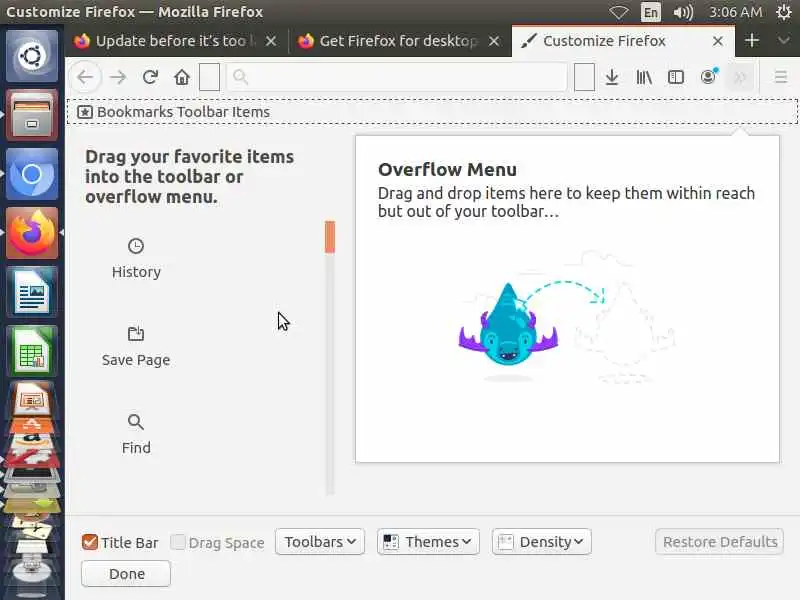Switch to 'Get Firefox for desktop' tab
This screenshot has width=800, height=600.
400,41
